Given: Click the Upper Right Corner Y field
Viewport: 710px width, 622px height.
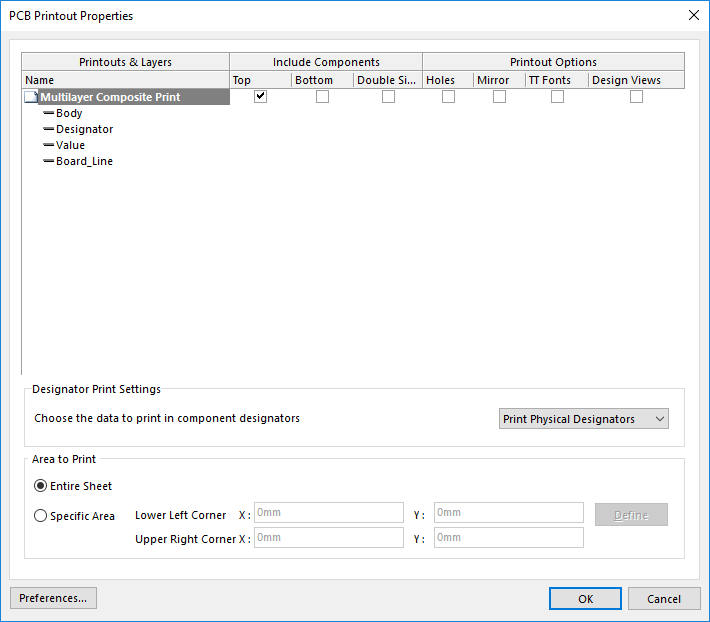Looking at the screenshot, I should pyautogui.click(x=508, y=538).
